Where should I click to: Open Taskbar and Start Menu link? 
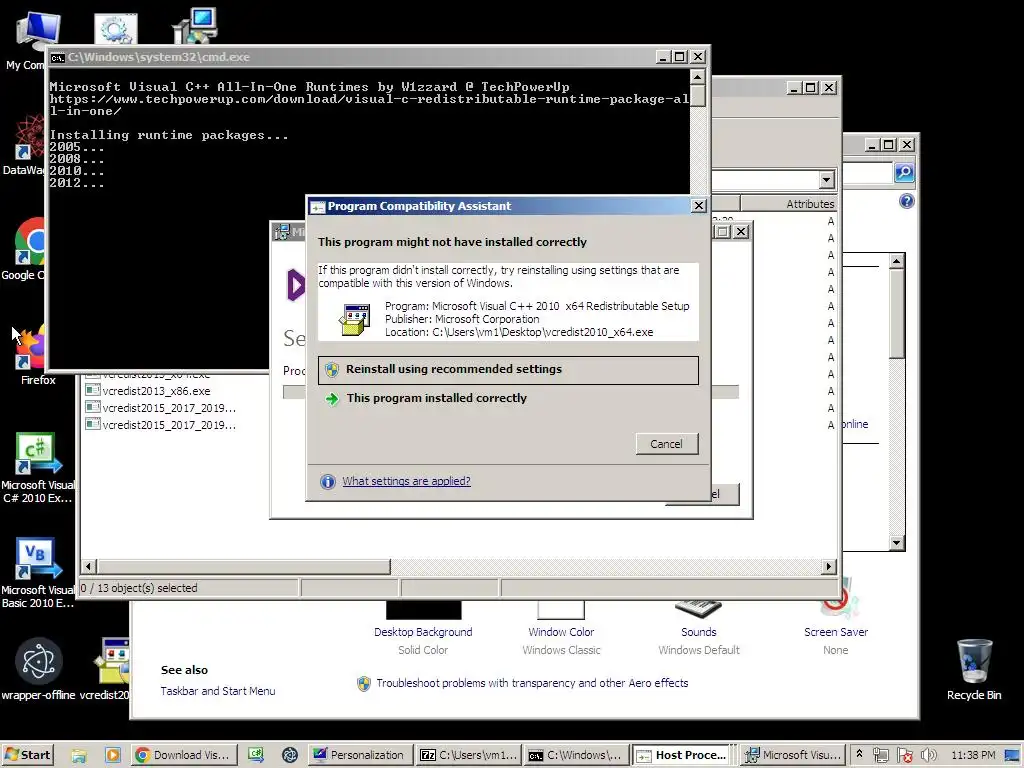[x=218, y=691]
